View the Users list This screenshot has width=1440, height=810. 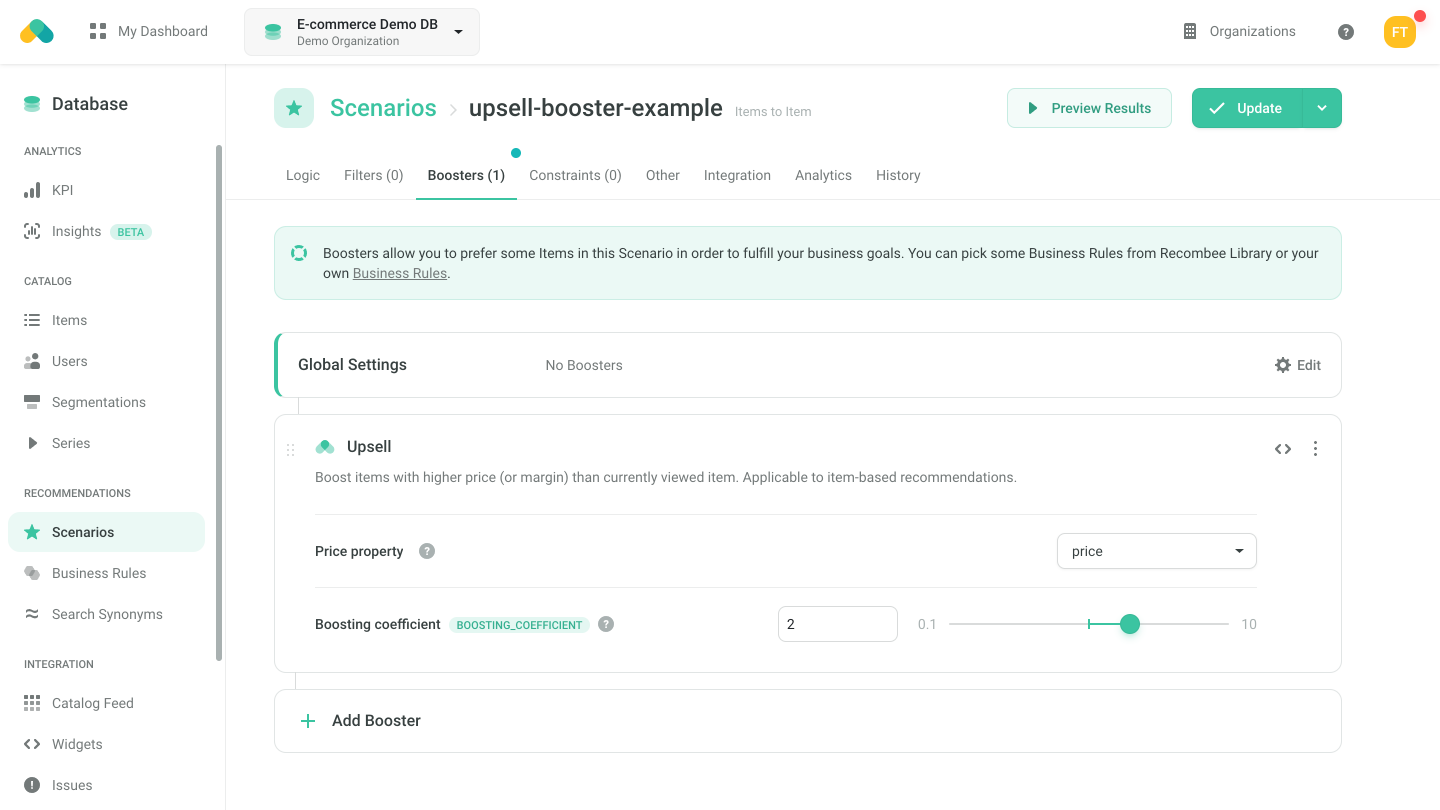pos(69,361)
